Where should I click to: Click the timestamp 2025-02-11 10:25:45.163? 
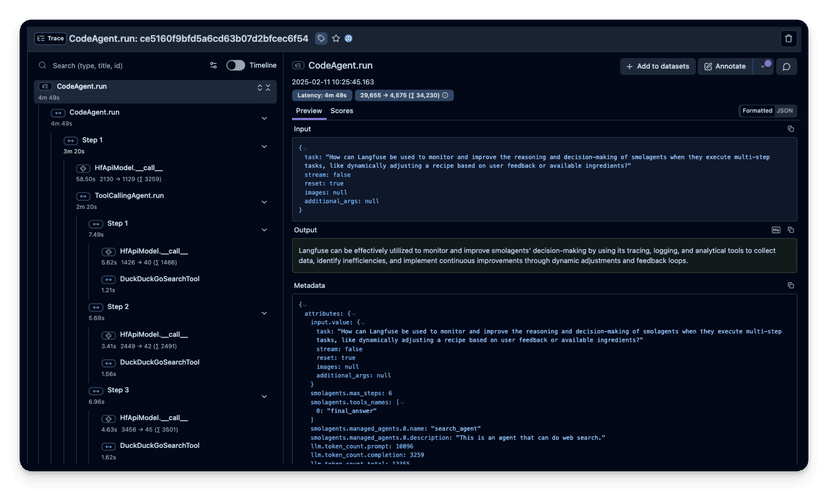(333, 82)
